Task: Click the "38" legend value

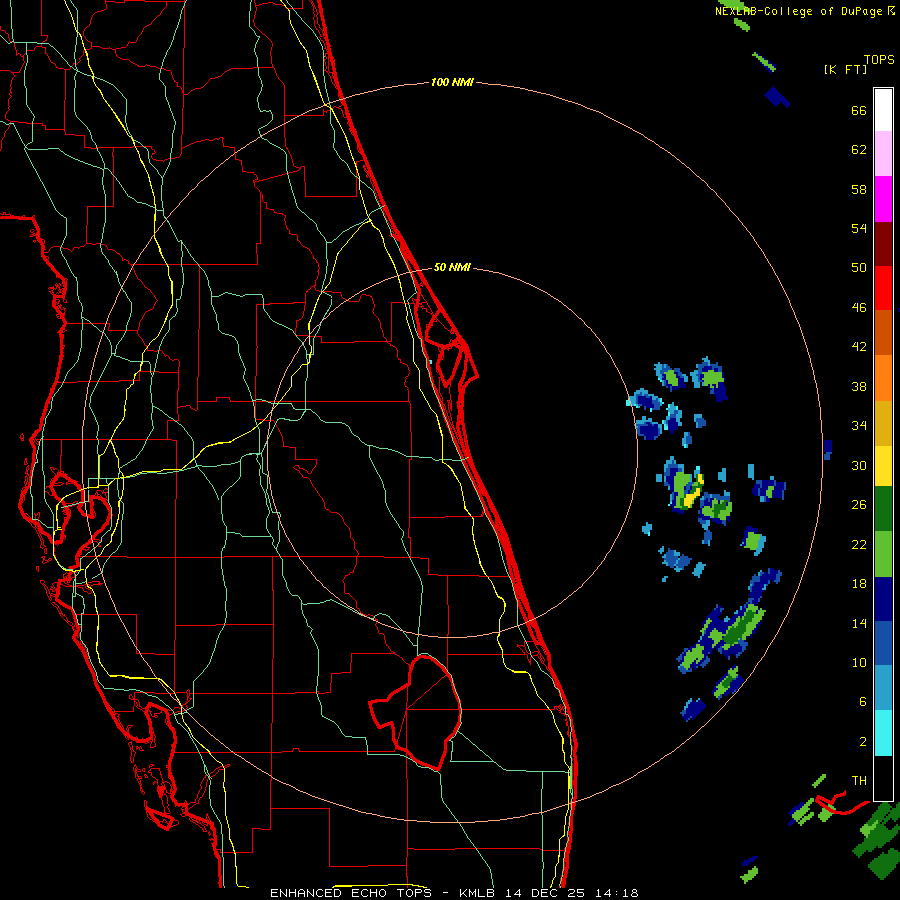Action: click(859, 386)
